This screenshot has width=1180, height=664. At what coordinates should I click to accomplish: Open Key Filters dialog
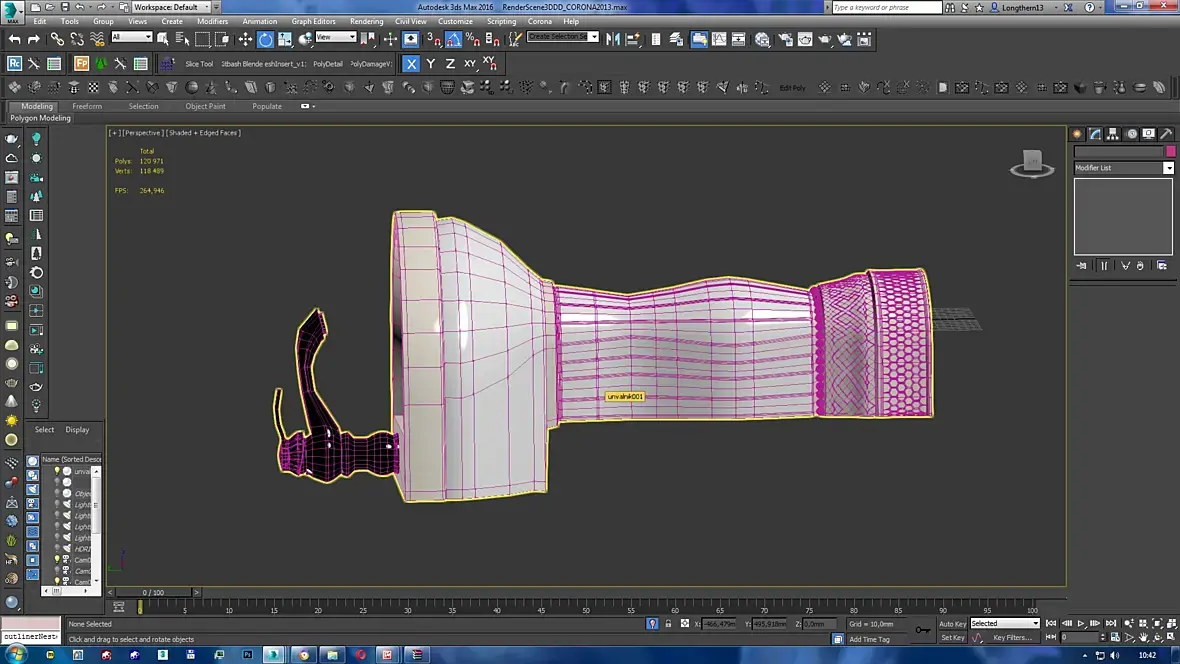(x=1012, y=637)
